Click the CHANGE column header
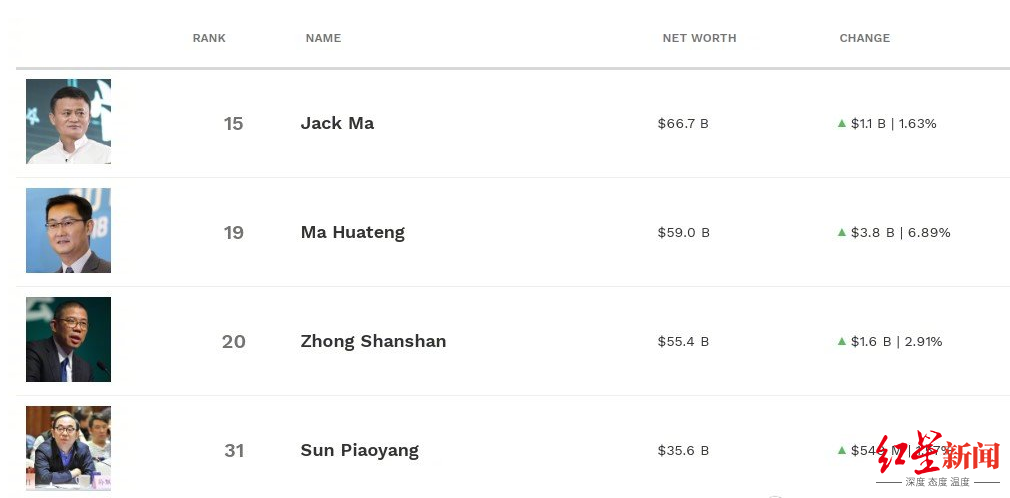1010x498 pixels. (864, 38)
